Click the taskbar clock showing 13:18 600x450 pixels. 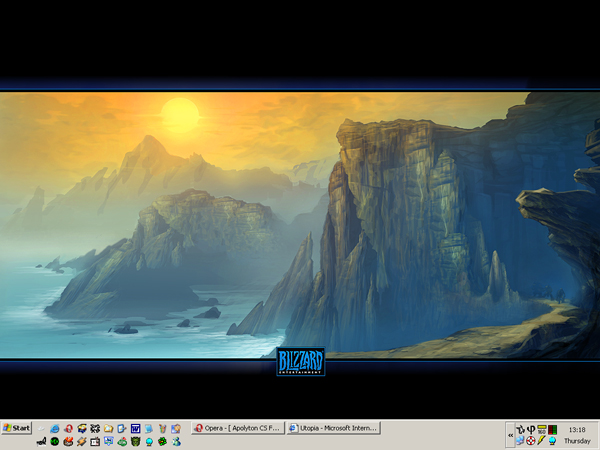point(577,429)
